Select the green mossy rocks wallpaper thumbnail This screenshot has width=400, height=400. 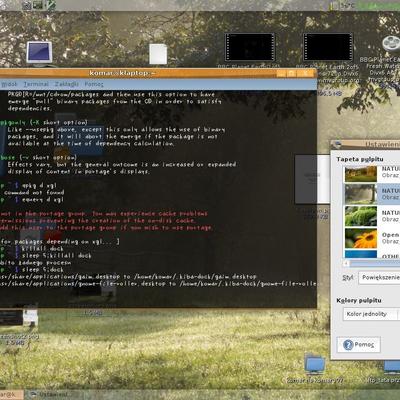(361, 216)
